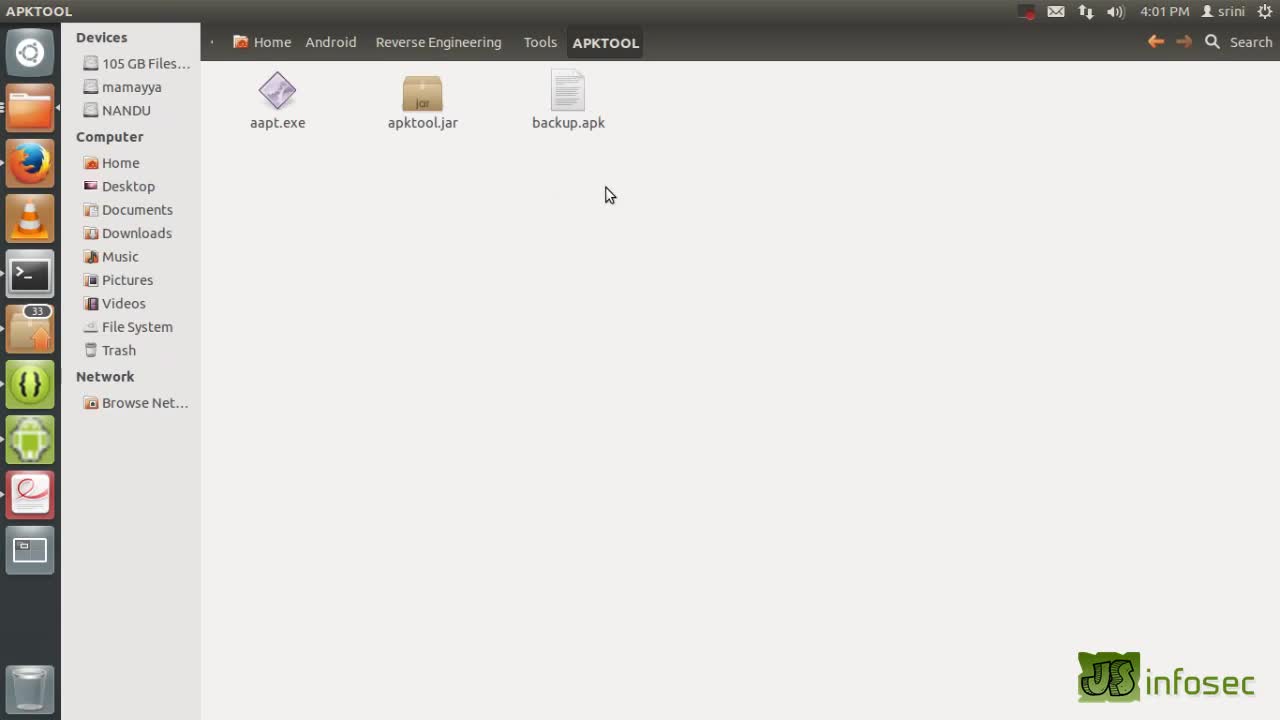Open the Terminal launcher icon
Viewport: 1280px width, 720px height.
(30, 273)
